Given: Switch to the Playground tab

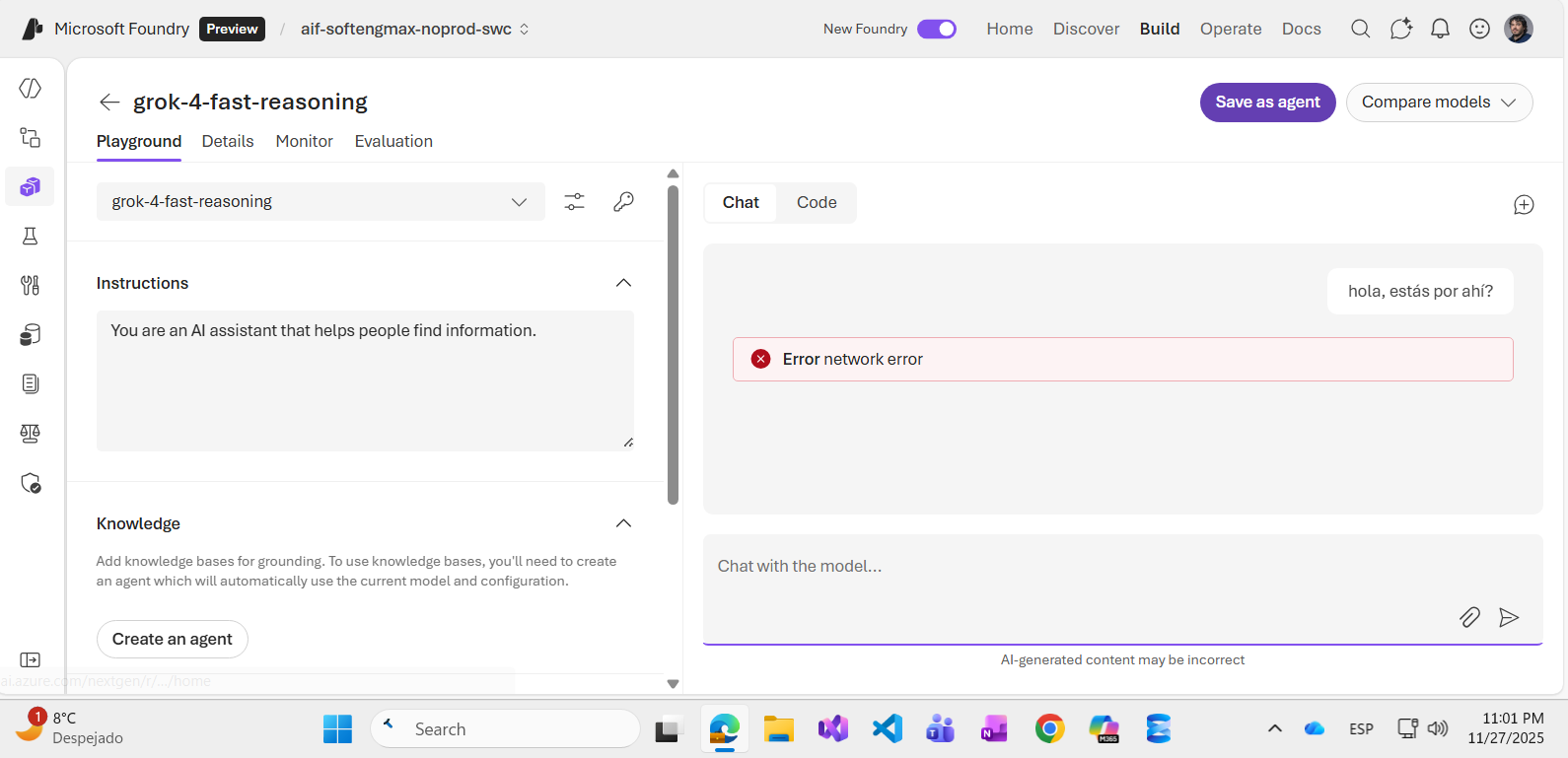Looking at the screenshot, I should [x=139, y=141].
